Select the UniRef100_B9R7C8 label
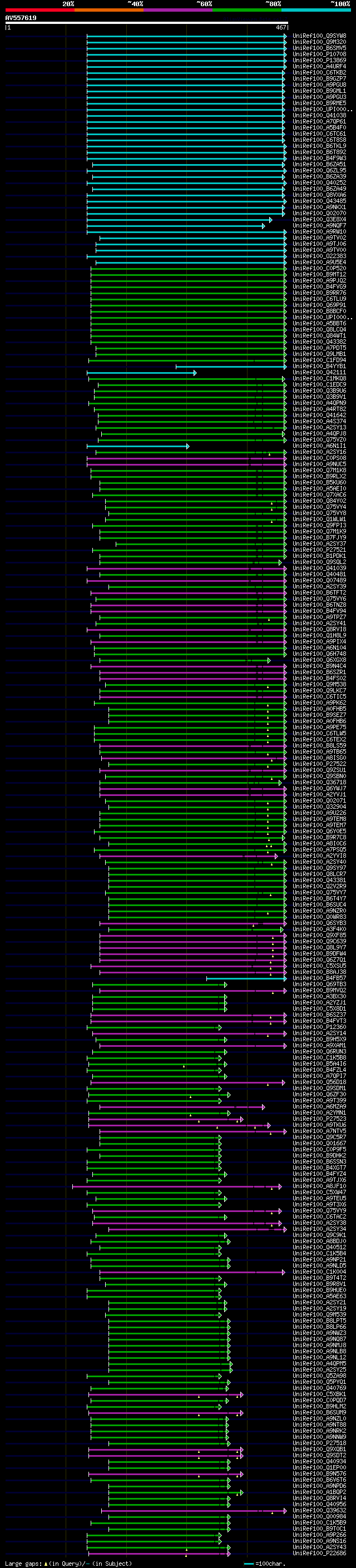Image resolution: width=356 pixels, height=1568 pixels. (319, 838)
